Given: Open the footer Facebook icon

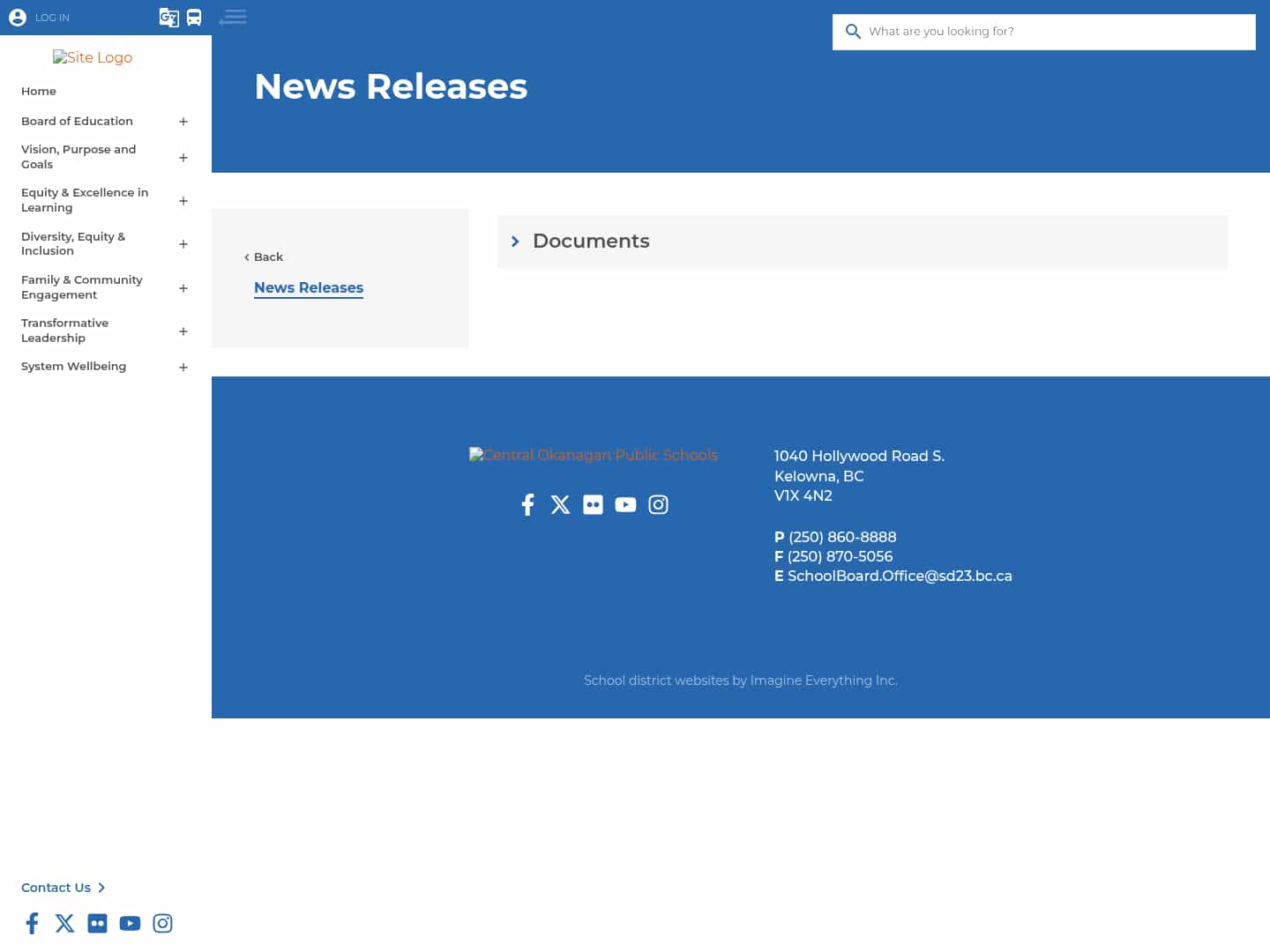Looking at the screenshot, I should (x=527, y=504).
